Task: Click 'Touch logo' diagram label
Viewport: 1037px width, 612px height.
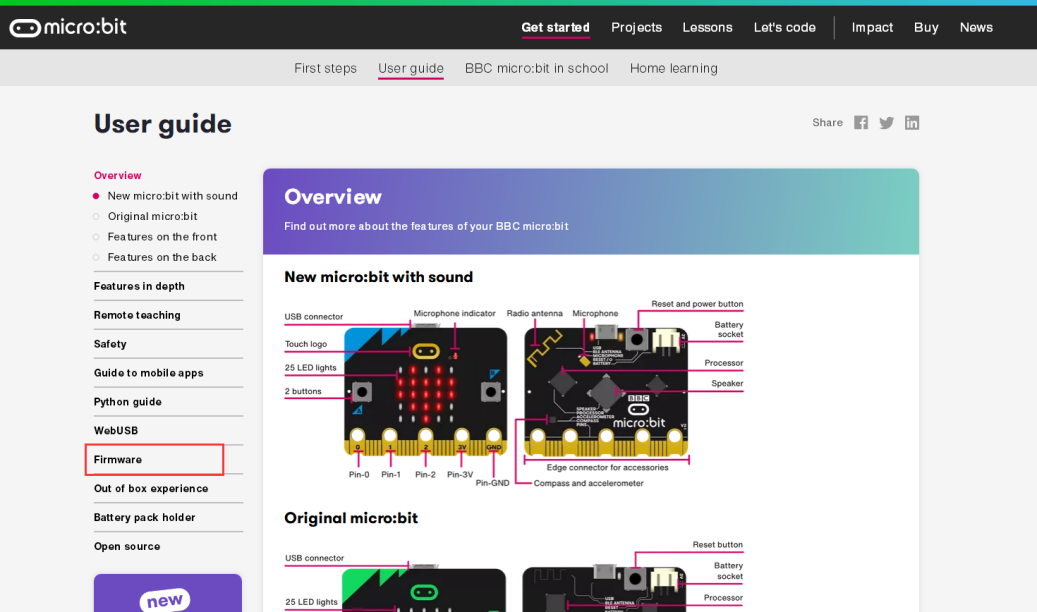Action: [x=306, y=344]
